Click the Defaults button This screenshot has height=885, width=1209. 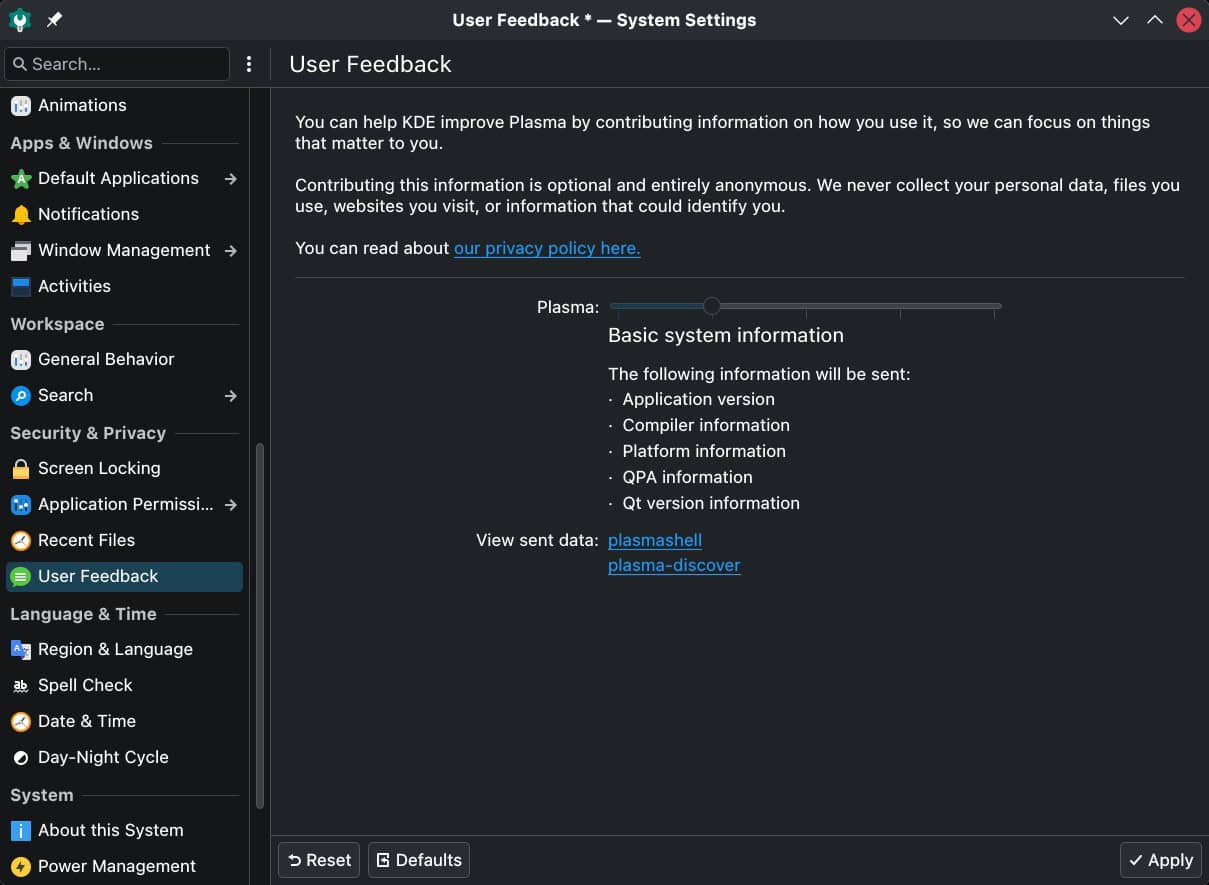(x=419, y=860)
